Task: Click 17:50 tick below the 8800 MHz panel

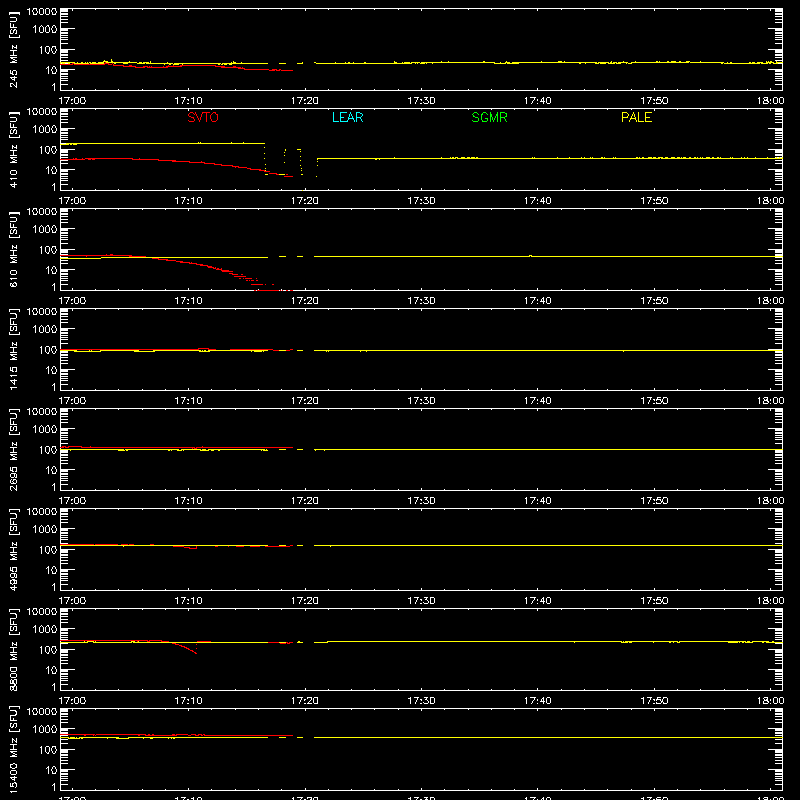Action: click(654, 701)
